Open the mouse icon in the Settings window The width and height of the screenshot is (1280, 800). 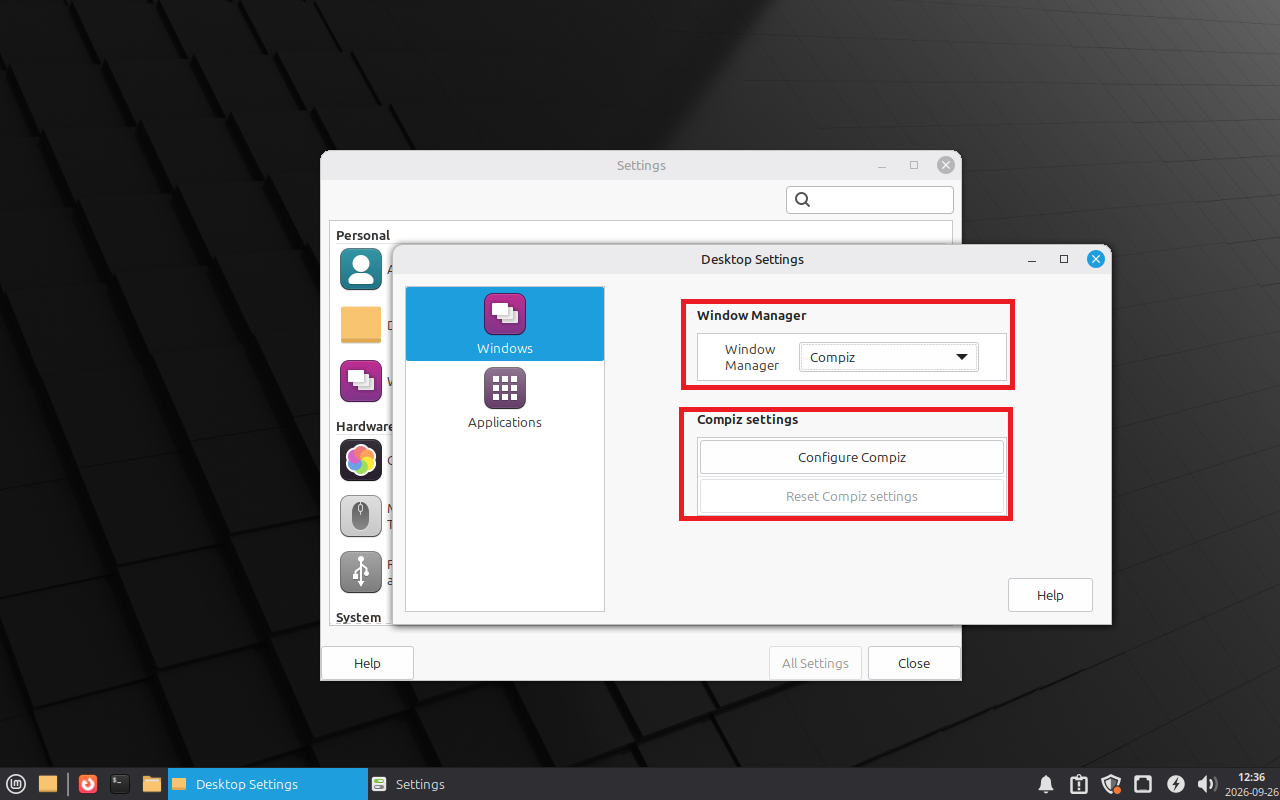pos(361,516)
